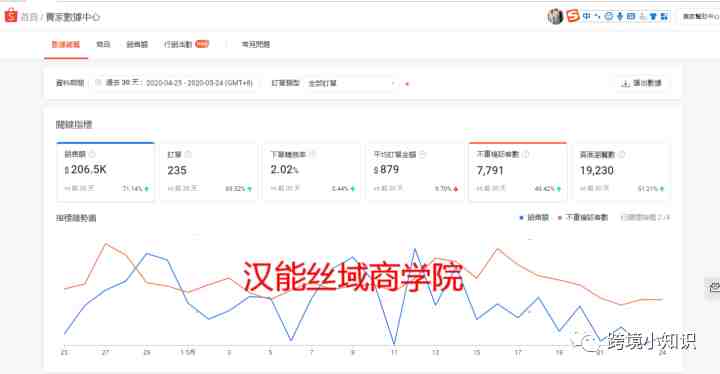Toggle the 訂單 metric card
This screenshot has height=374, width=720.
point(208,171)
